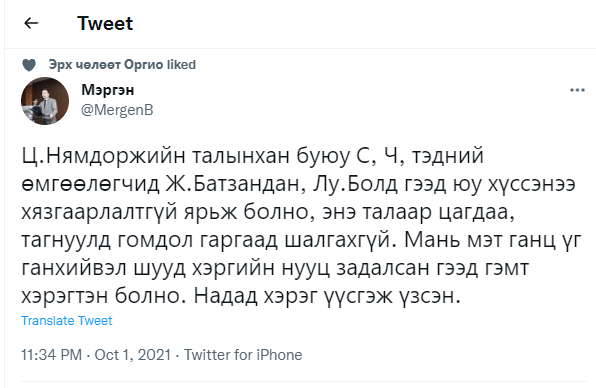596x388 pixels.
Task: Click the tweet line starting хязгаарлалтгүй
Action: [268, 212]
